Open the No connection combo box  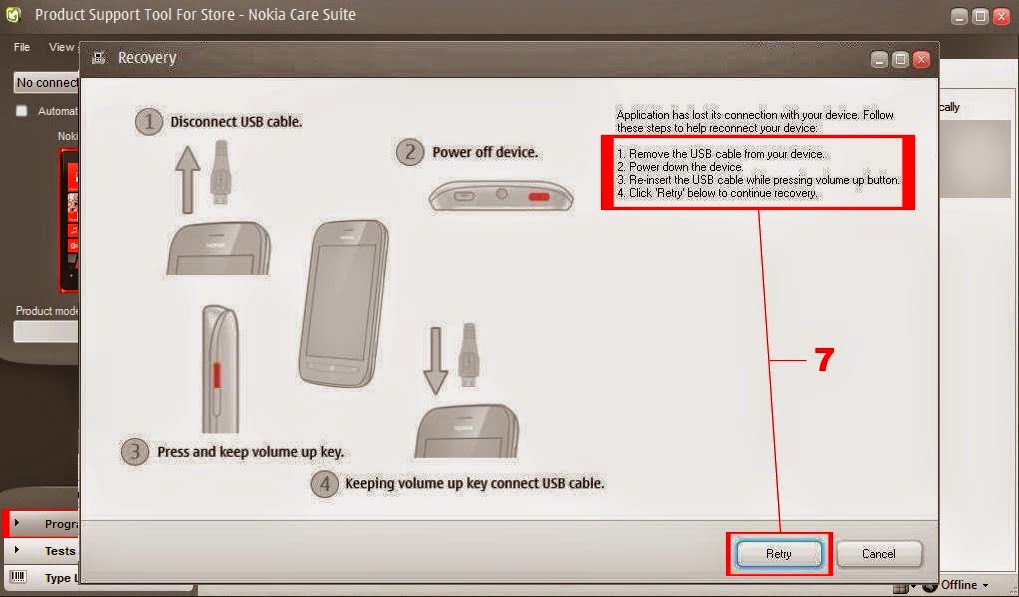(44, 82)
